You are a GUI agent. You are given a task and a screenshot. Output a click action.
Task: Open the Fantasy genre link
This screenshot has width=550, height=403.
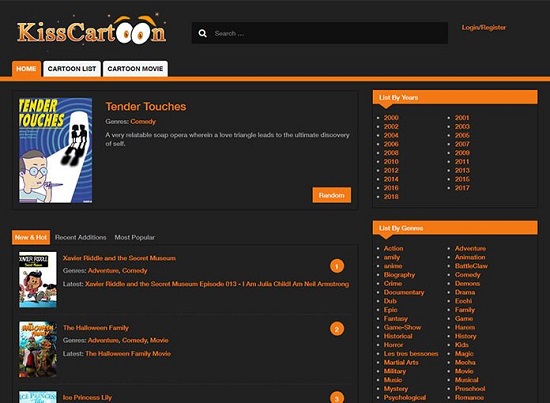click(396, 319)
